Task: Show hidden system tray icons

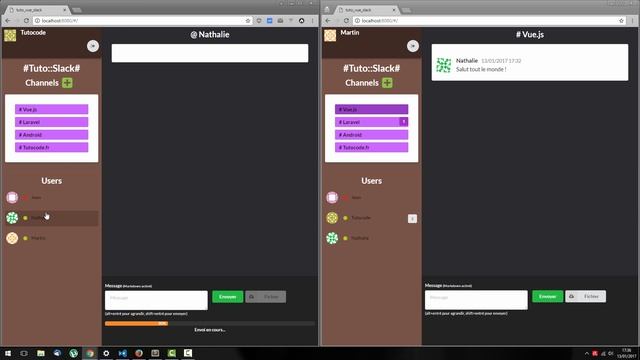Action: tap(587, 353)
